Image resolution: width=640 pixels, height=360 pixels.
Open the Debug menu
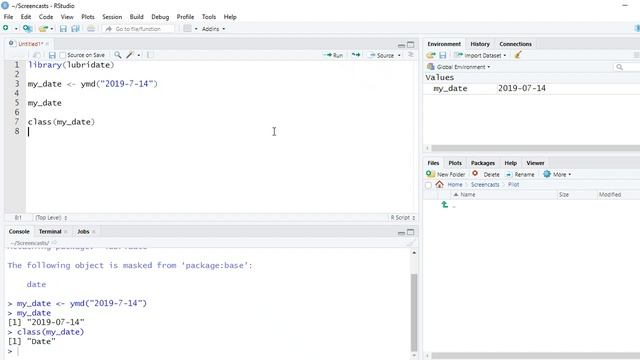[160, 17]
